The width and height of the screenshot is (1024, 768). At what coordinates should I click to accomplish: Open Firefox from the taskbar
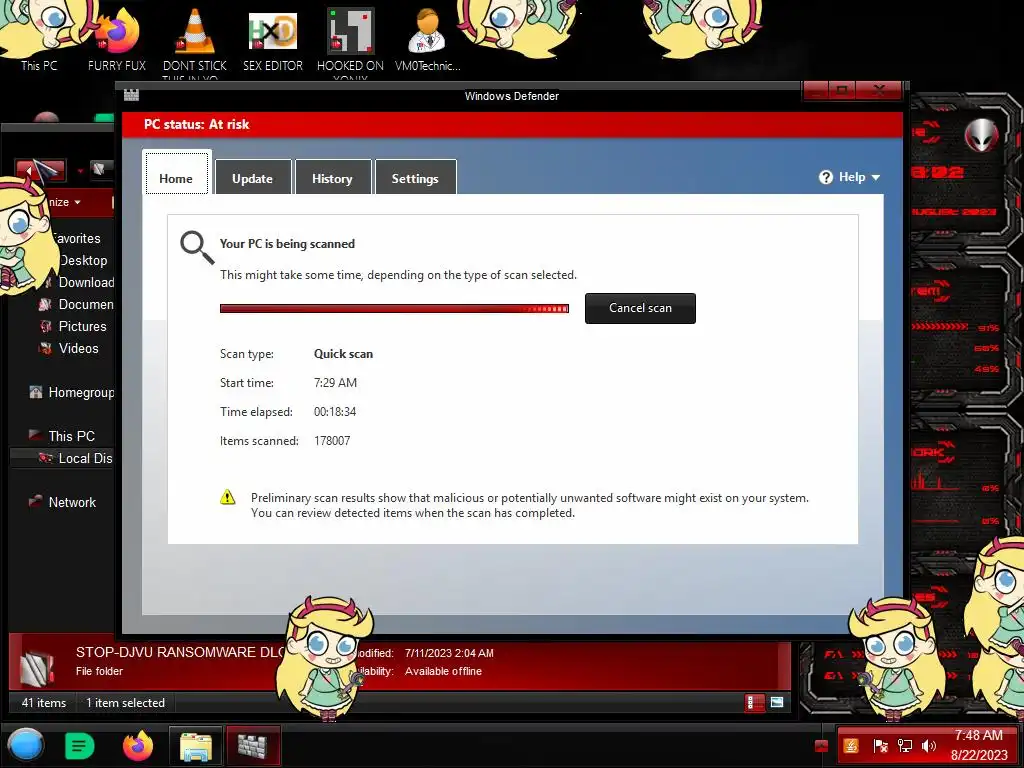coord(138,745)
